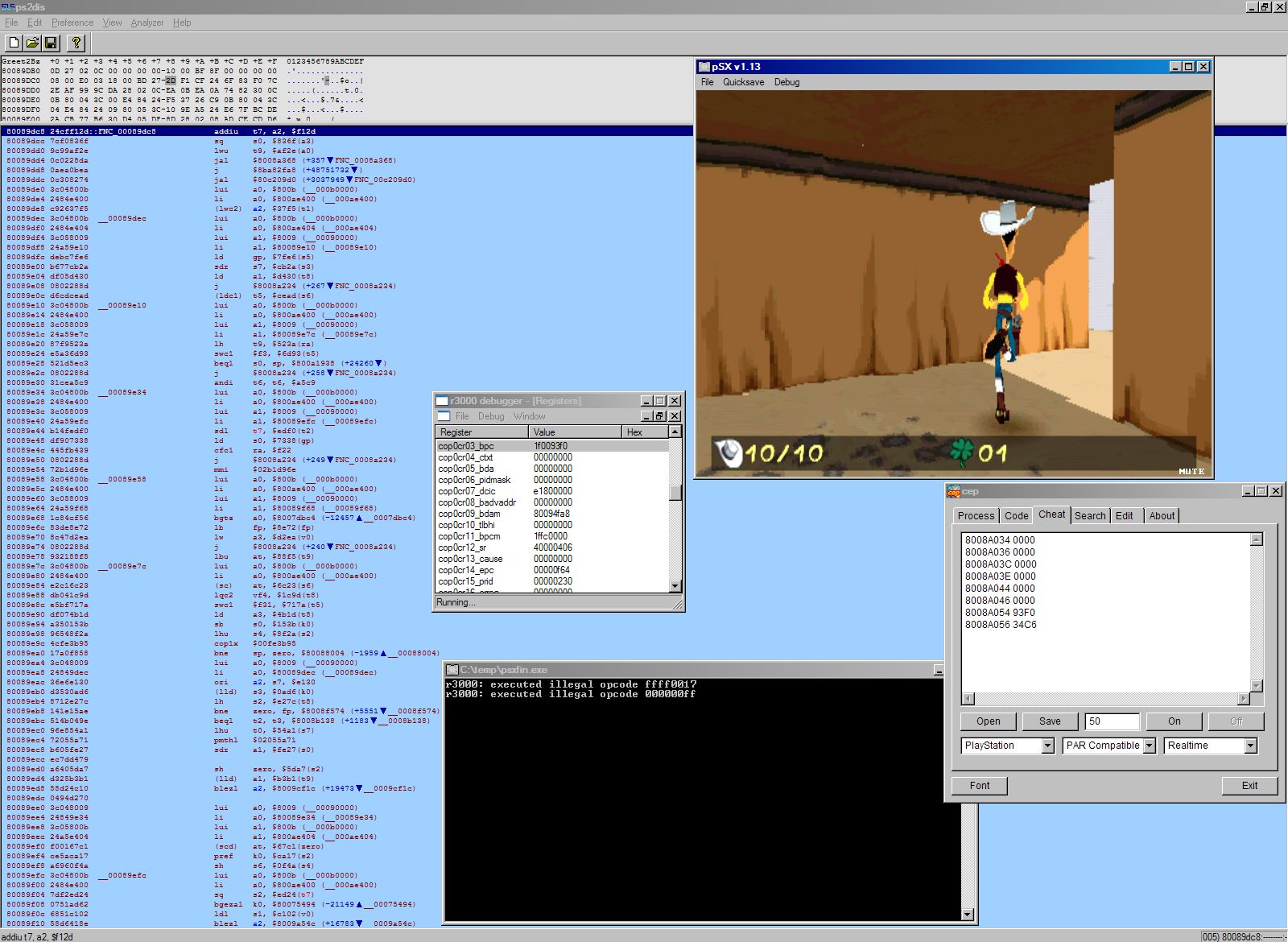Click the r3000 debugger title bar icon
This screenshot has height=942, width=1288.
coord(442,401)
